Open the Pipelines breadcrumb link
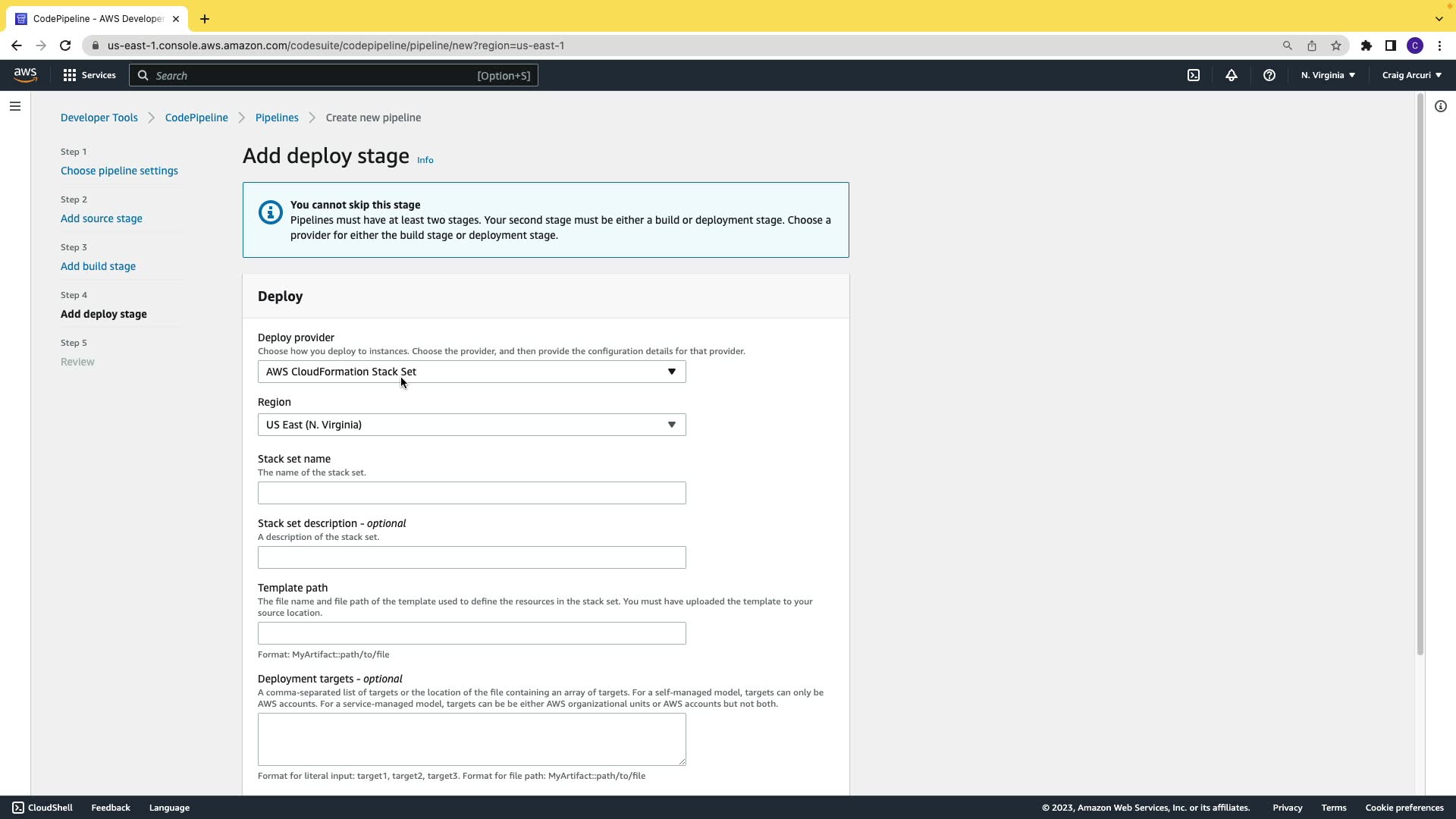The image size is (1456, 819). (x=277, y=118)
